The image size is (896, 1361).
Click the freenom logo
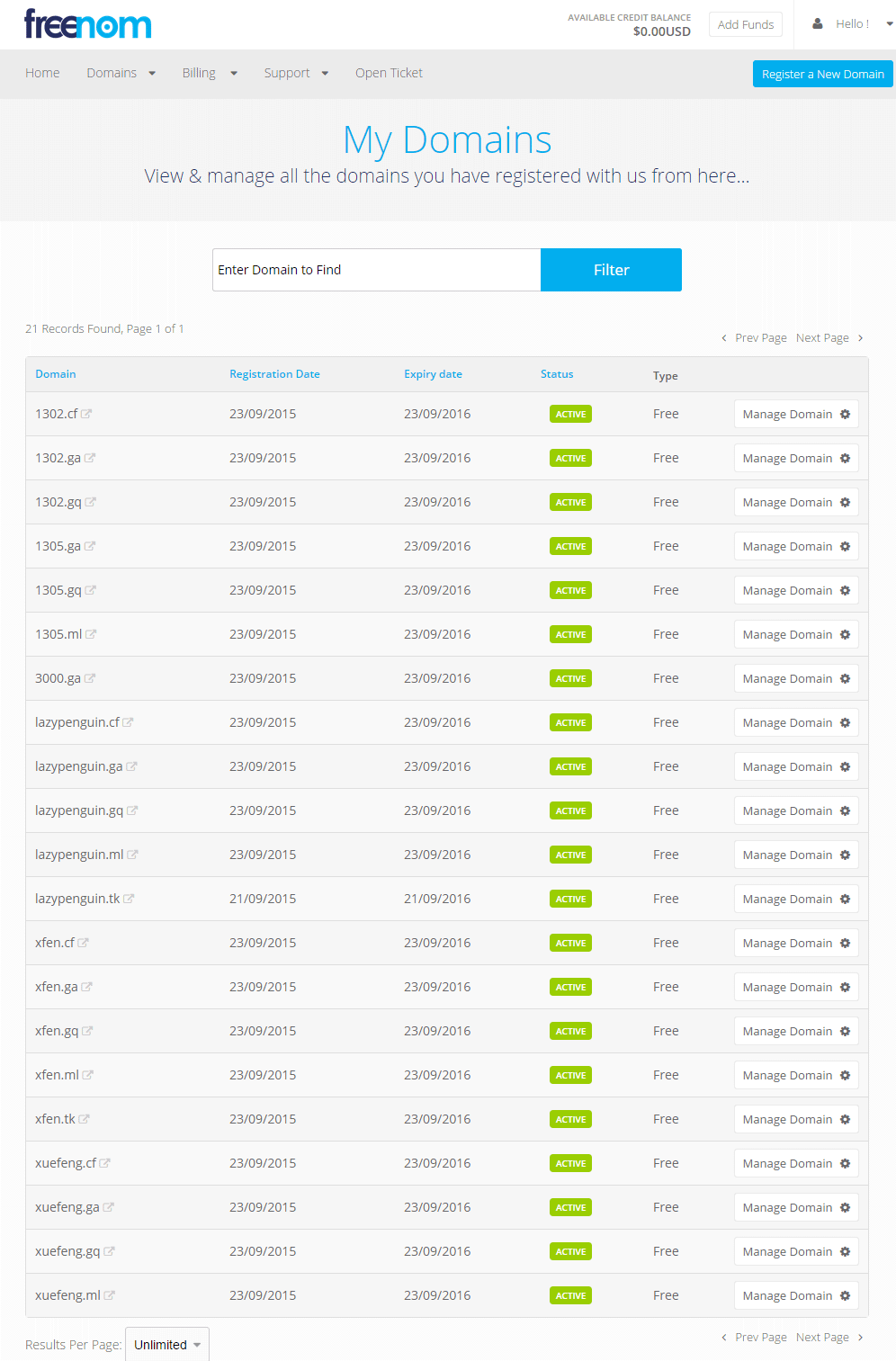click(88, 24)
